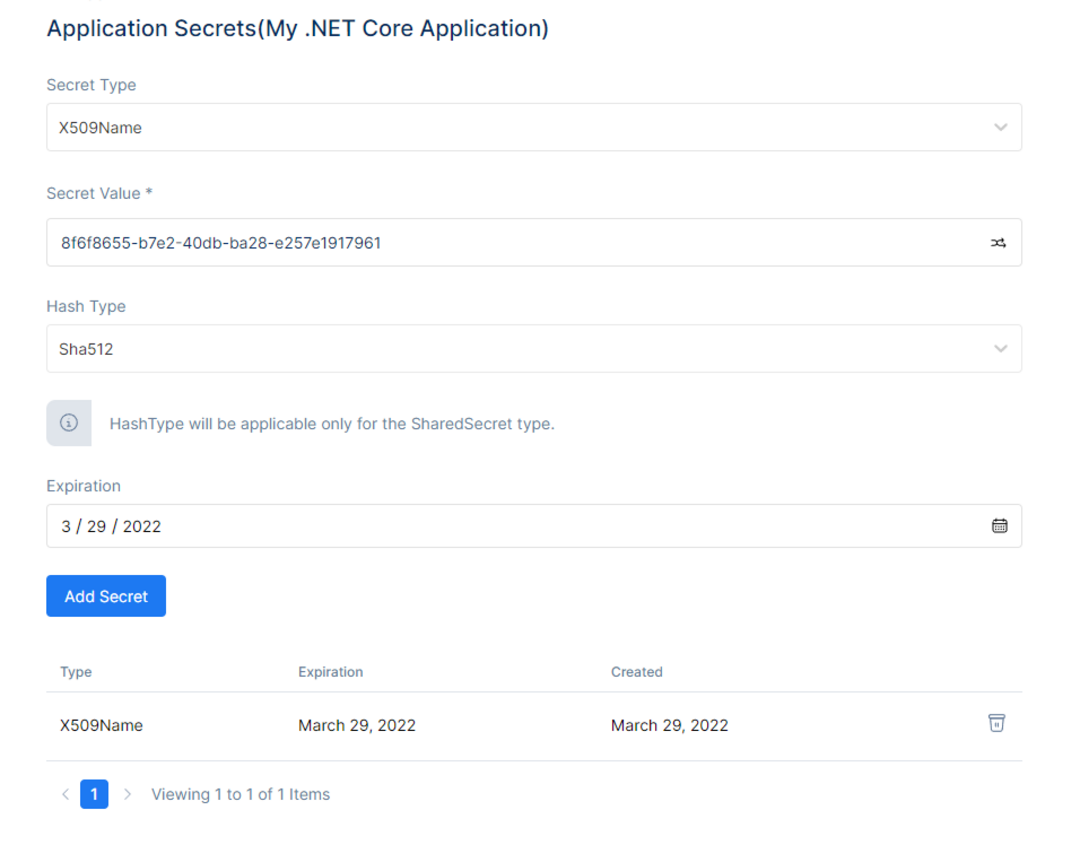Click the random secret value generator icon

tap(998, 243)
